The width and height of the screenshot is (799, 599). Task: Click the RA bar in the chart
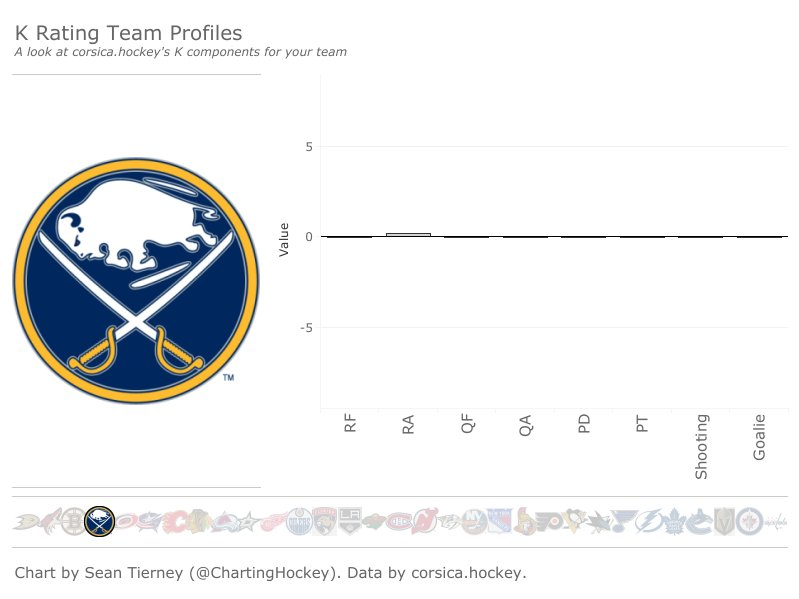click(x=408, y=235)
